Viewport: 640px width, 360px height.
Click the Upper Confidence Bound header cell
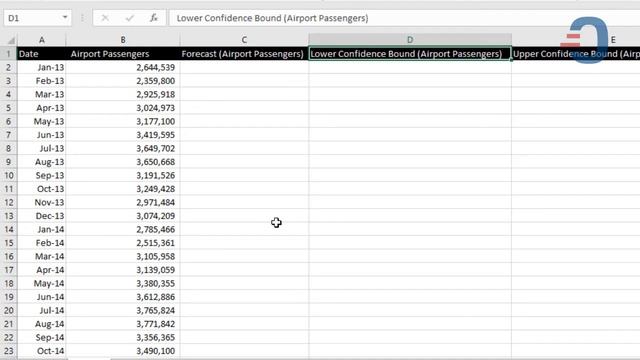pyautogui.click(x=576, y=54)
